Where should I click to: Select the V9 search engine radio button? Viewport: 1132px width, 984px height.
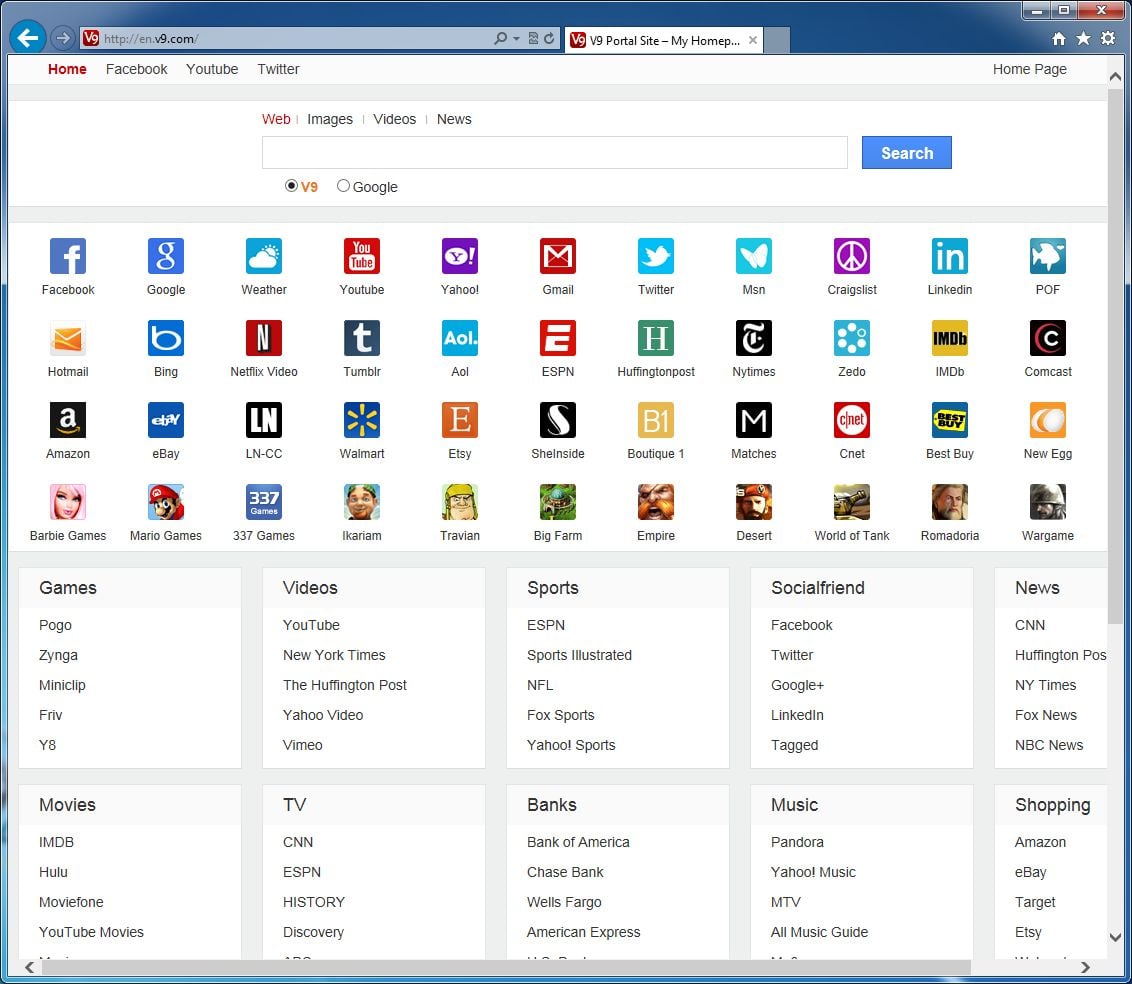coord(291,186)
